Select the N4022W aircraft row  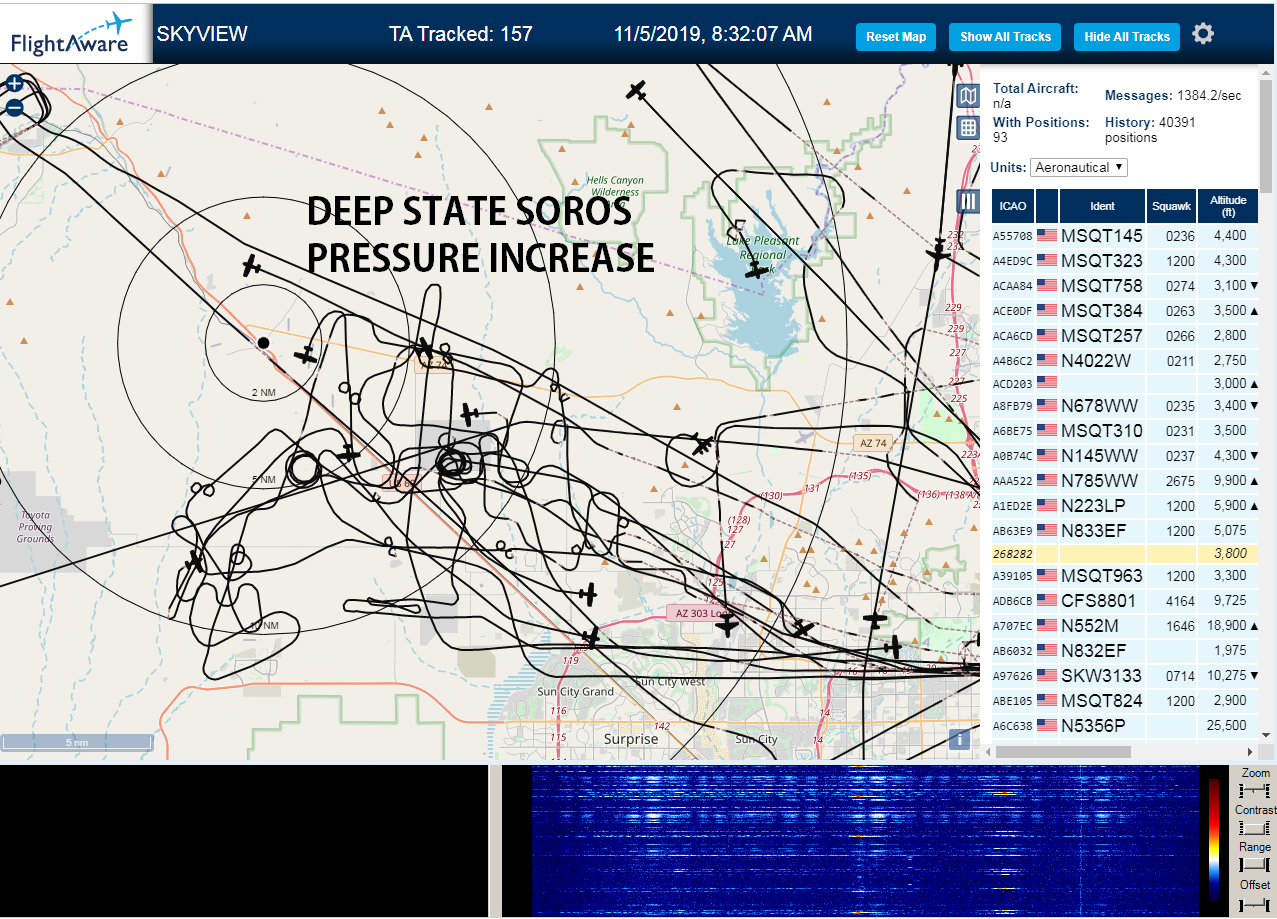1124,360
